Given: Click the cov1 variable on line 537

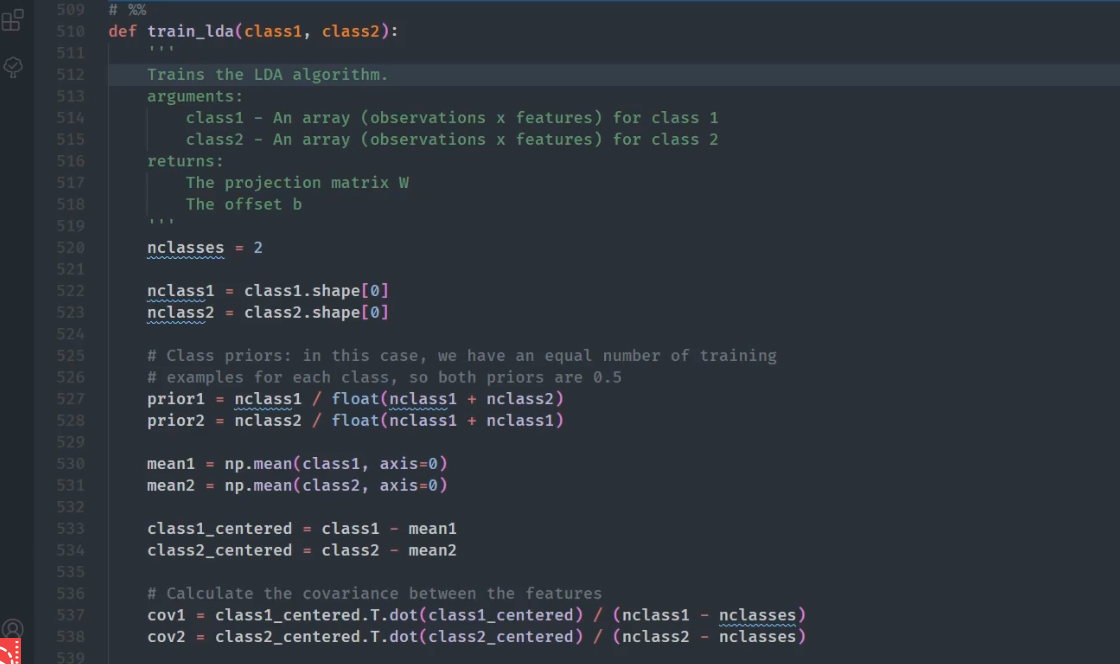Looking at the screenshot, I should (x=166, y=615).
